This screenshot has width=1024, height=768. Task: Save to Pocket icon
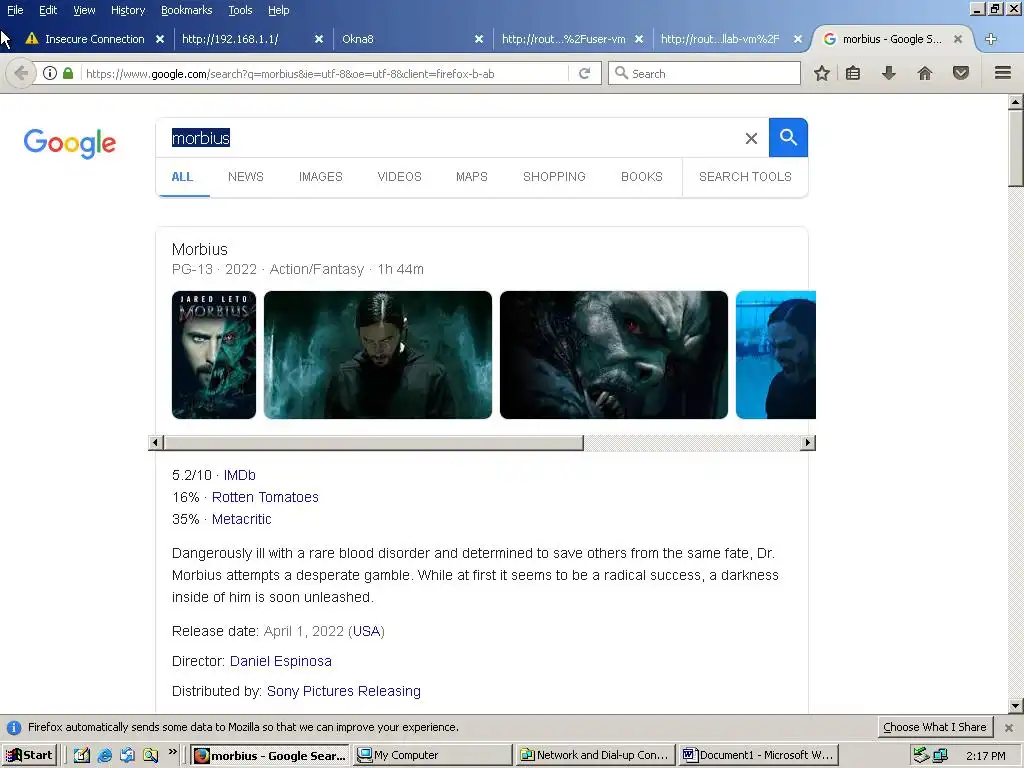[x=961, y=73]
